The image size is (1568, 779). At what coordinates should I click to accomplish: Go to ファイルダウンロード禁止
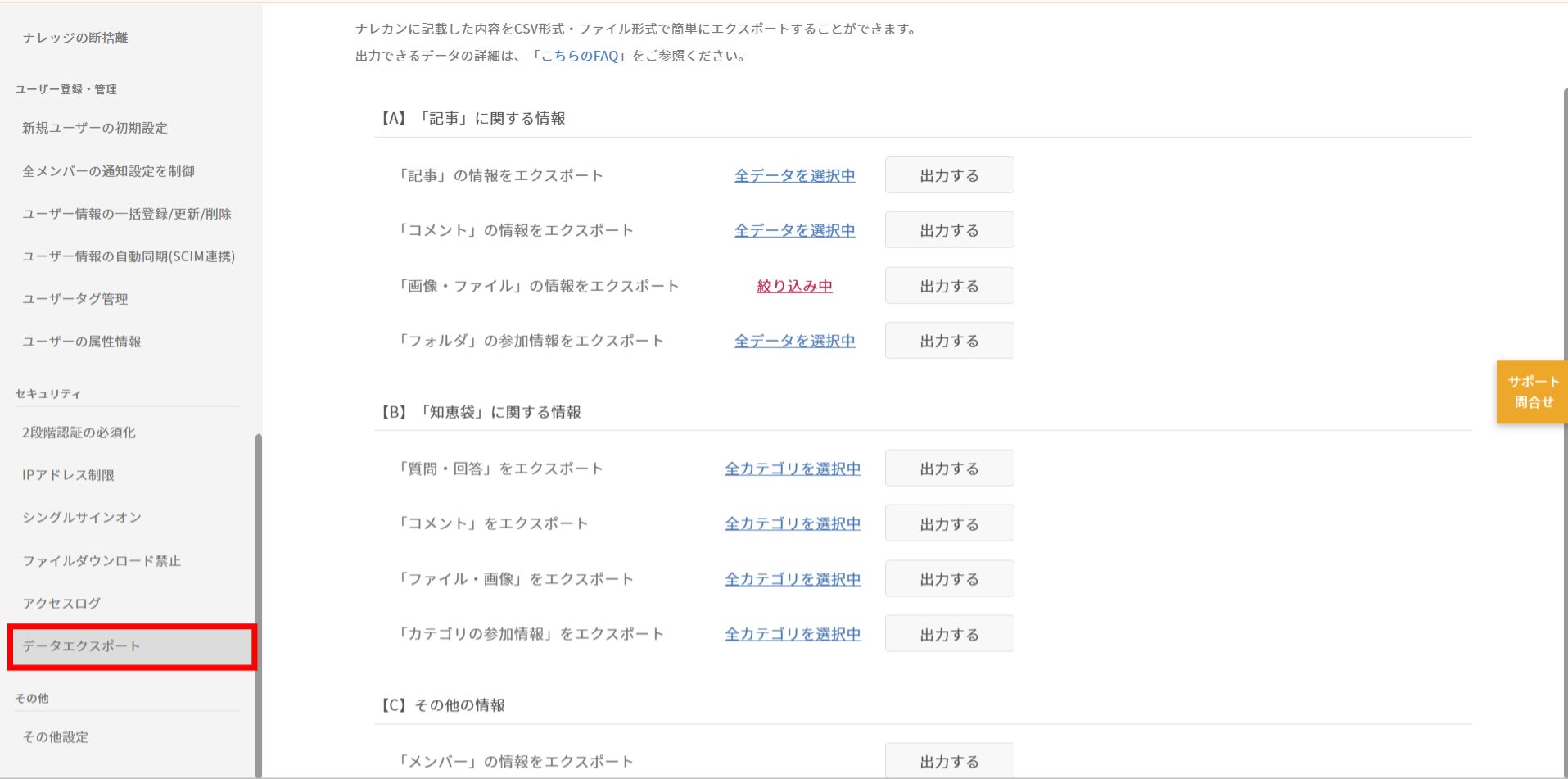pyautogui.click(x=102, y=561)
